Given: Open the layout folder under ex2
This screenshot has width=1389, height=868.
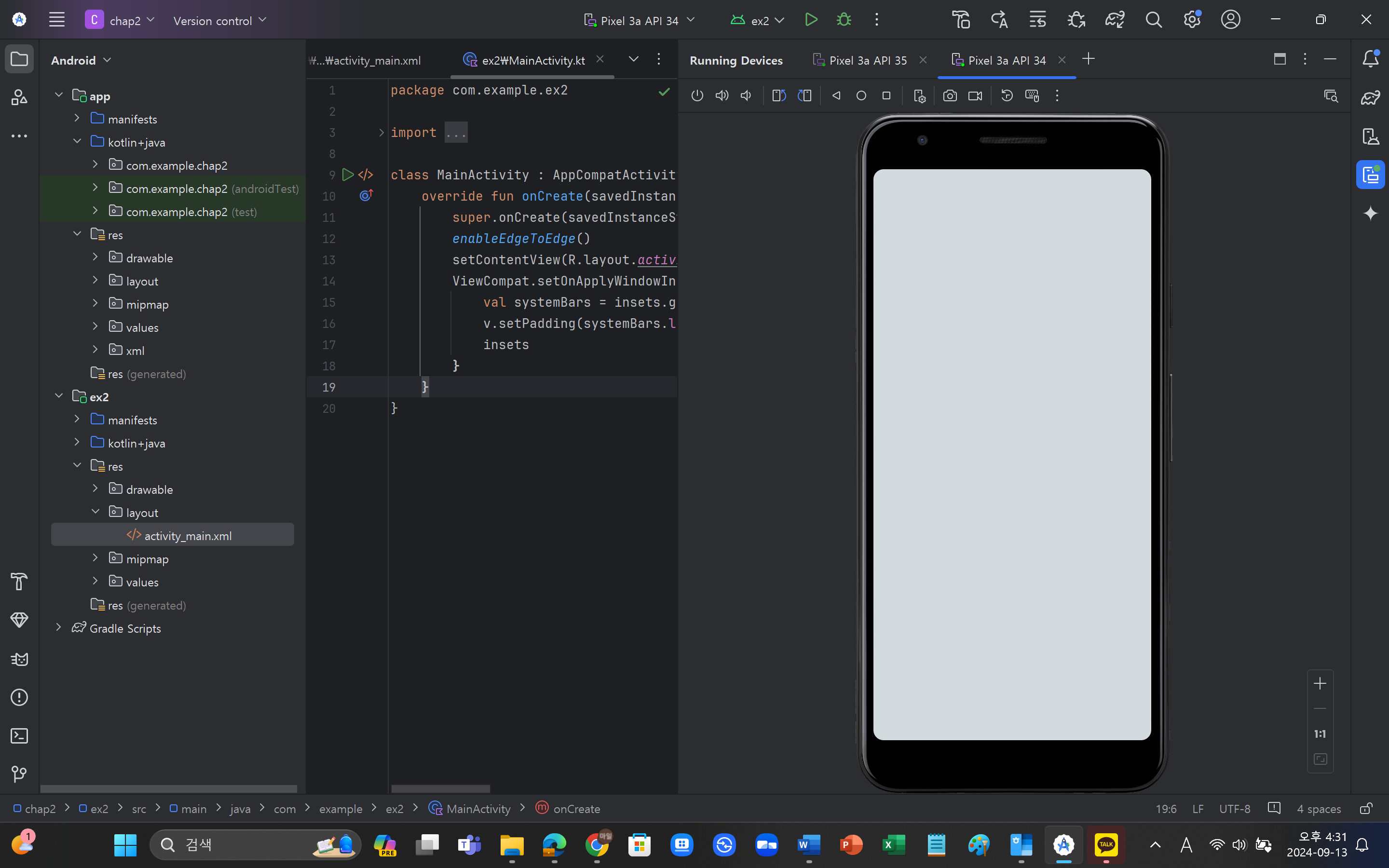Looking at the screenshot, I should coord(141,512).
